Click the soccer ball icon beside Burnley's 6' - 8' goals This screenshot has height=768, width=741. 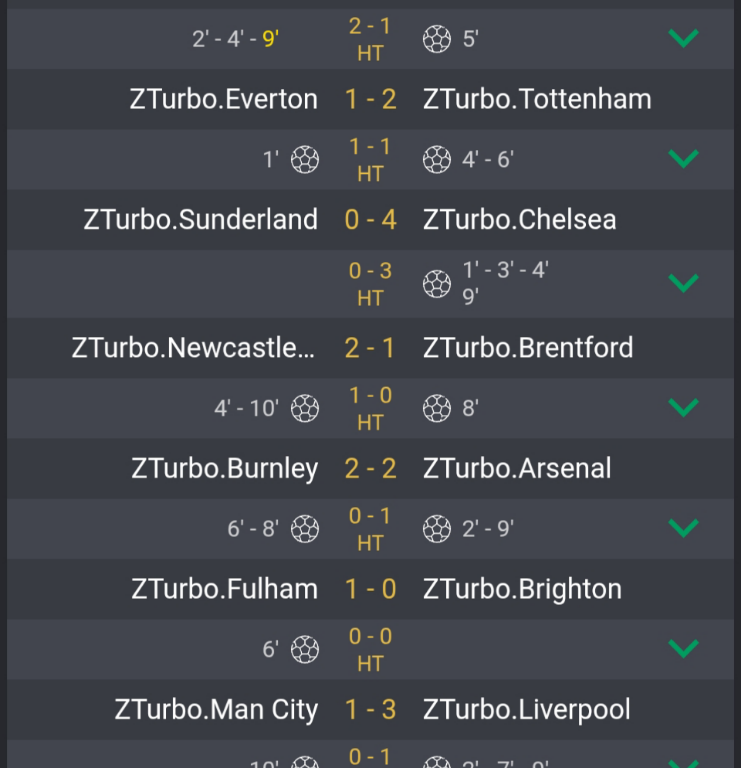305,528
